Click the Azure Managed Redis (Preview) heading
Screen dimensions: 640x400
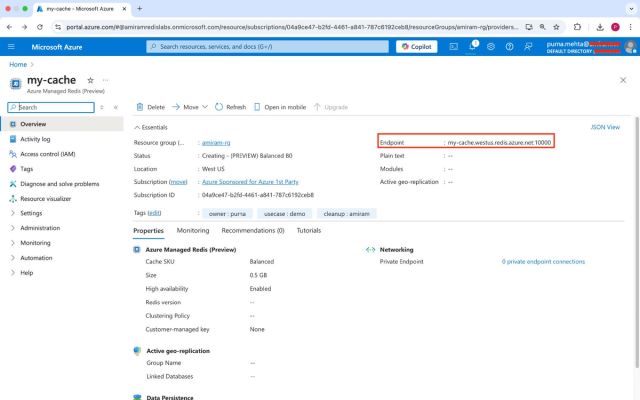point(191,249)
